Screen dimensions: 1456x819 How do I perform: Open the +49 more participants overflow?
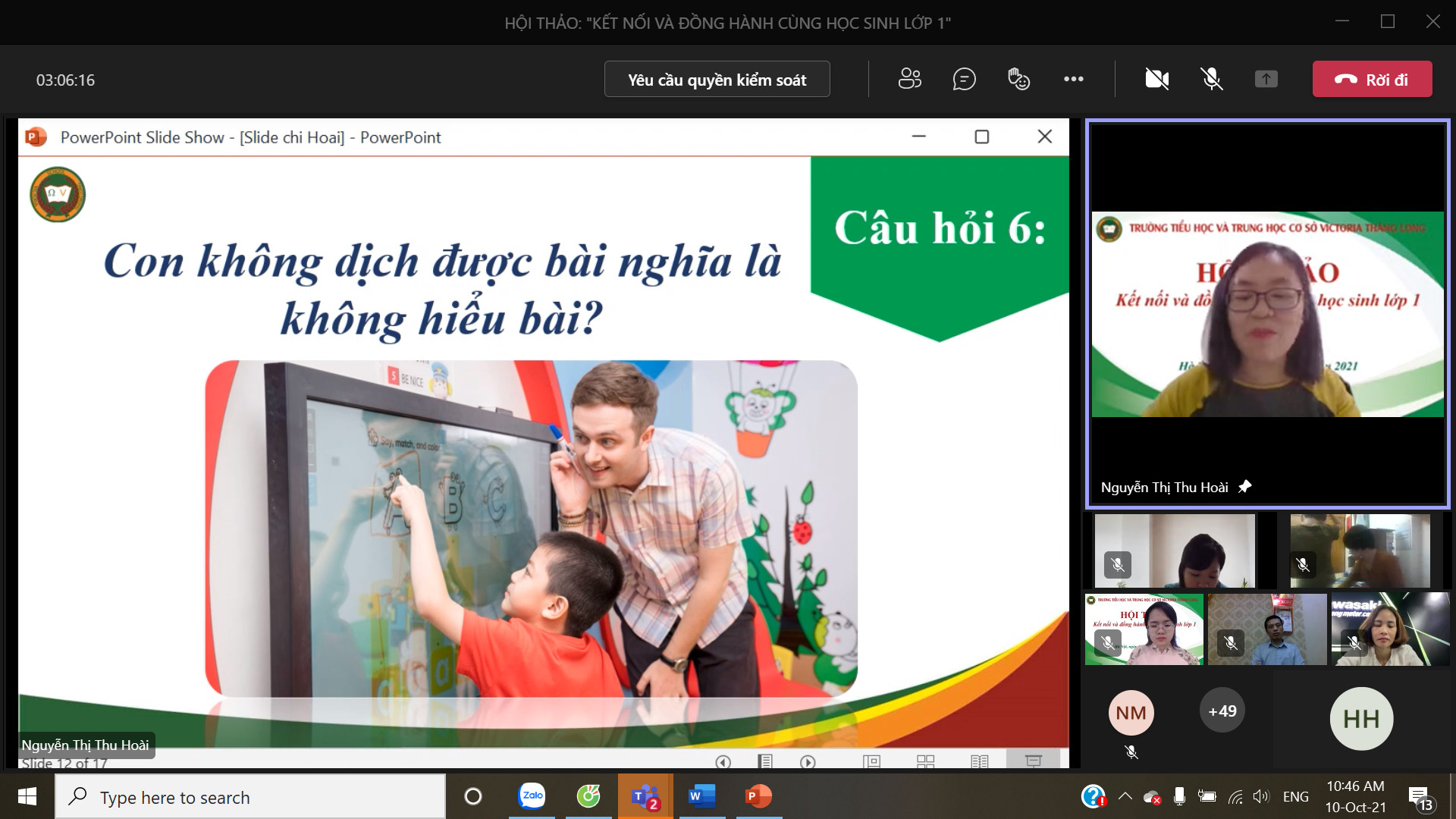(x=1222, y=711)
